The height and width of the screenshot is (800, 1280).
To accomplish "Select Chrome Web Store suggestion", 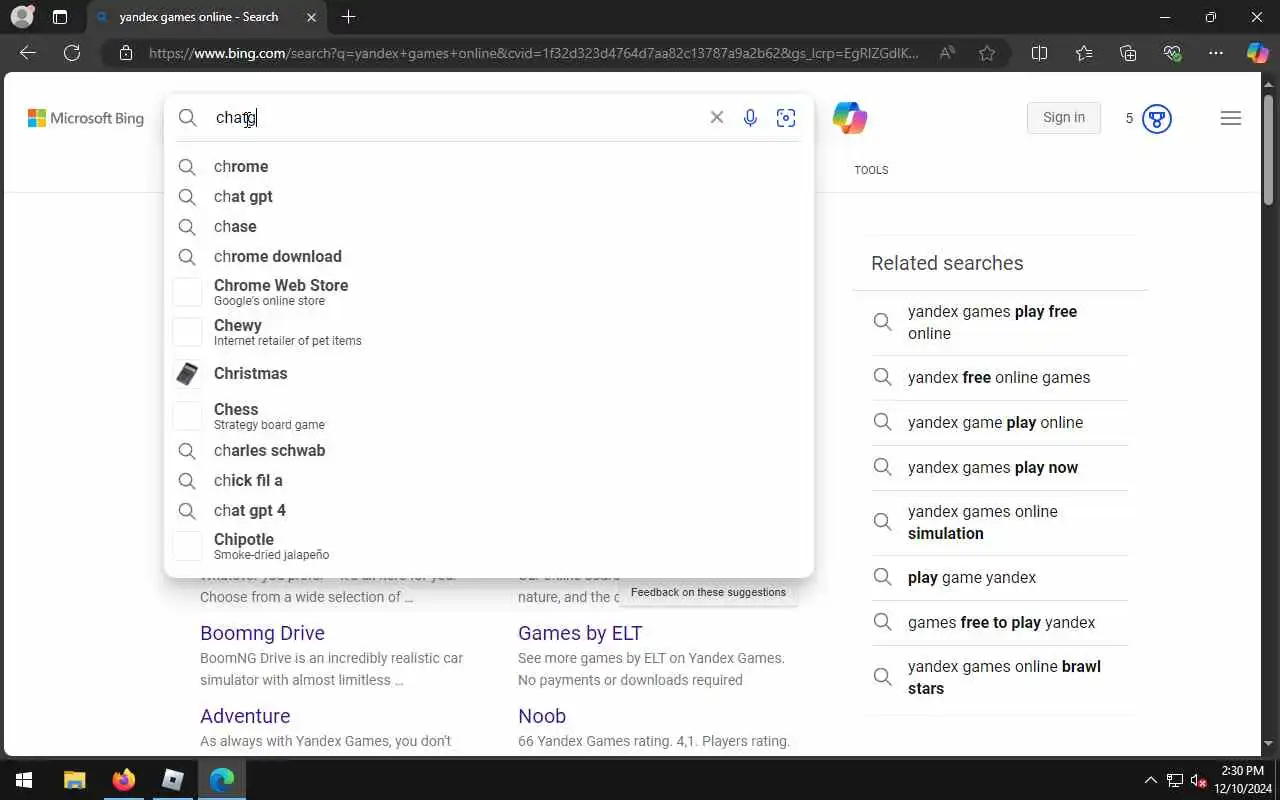I will pos(489,292).
